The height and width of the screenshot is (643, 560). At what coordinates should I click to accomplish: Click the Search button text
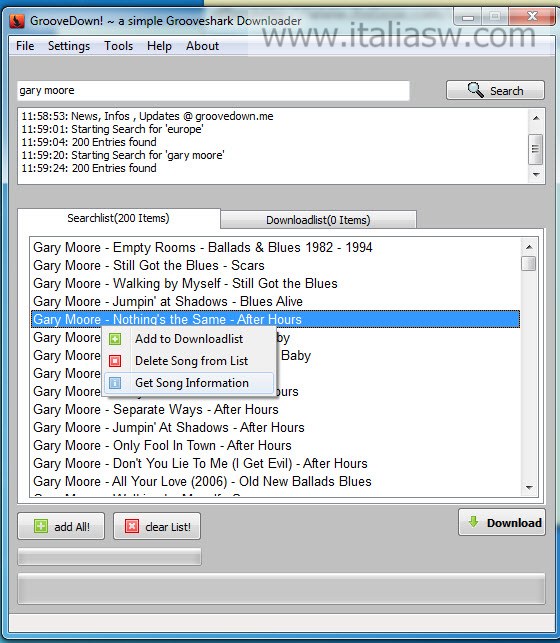click(x=507, y=91)
